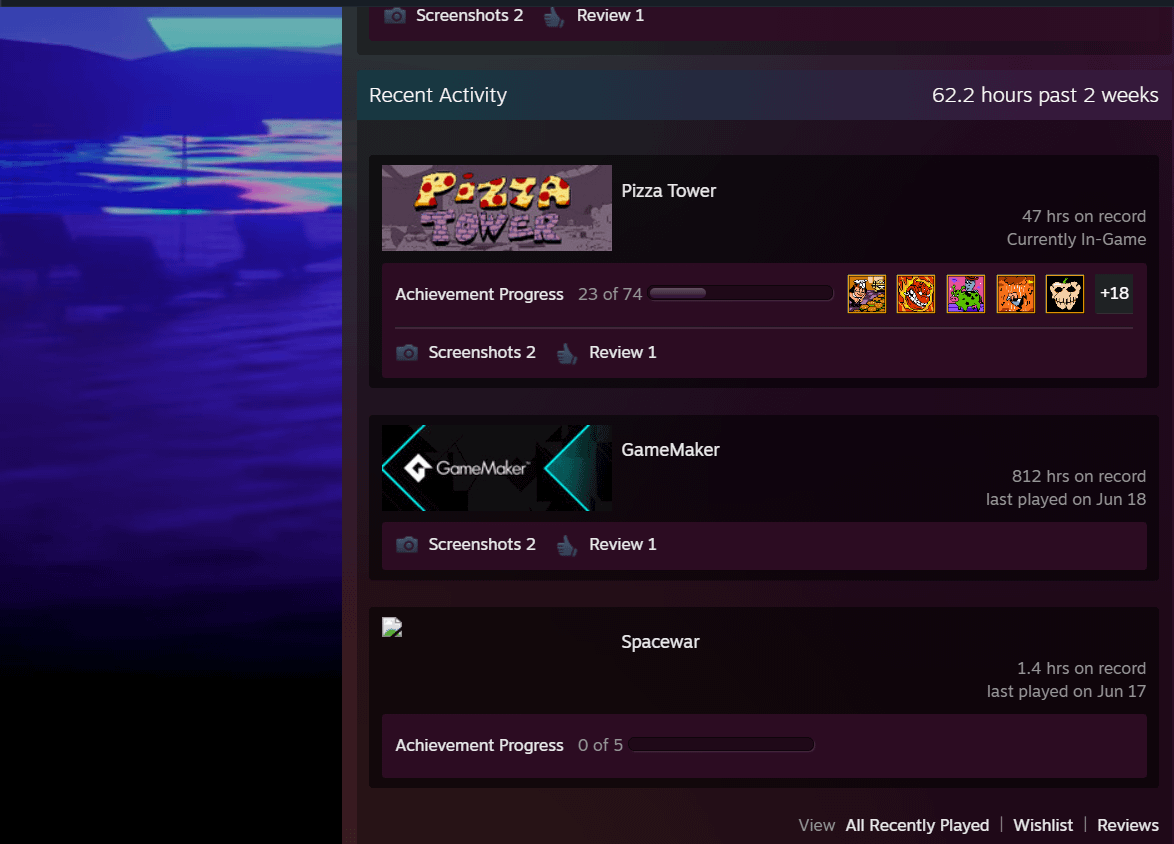Go to the Wishlist link
Screen dimensions: 1174x844
coord(1043,825)
